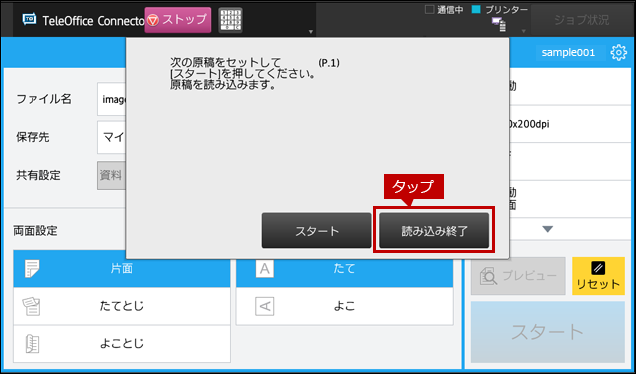
Task: Click the TeleOffice Connector logo icon
Action: coord(29,19)
